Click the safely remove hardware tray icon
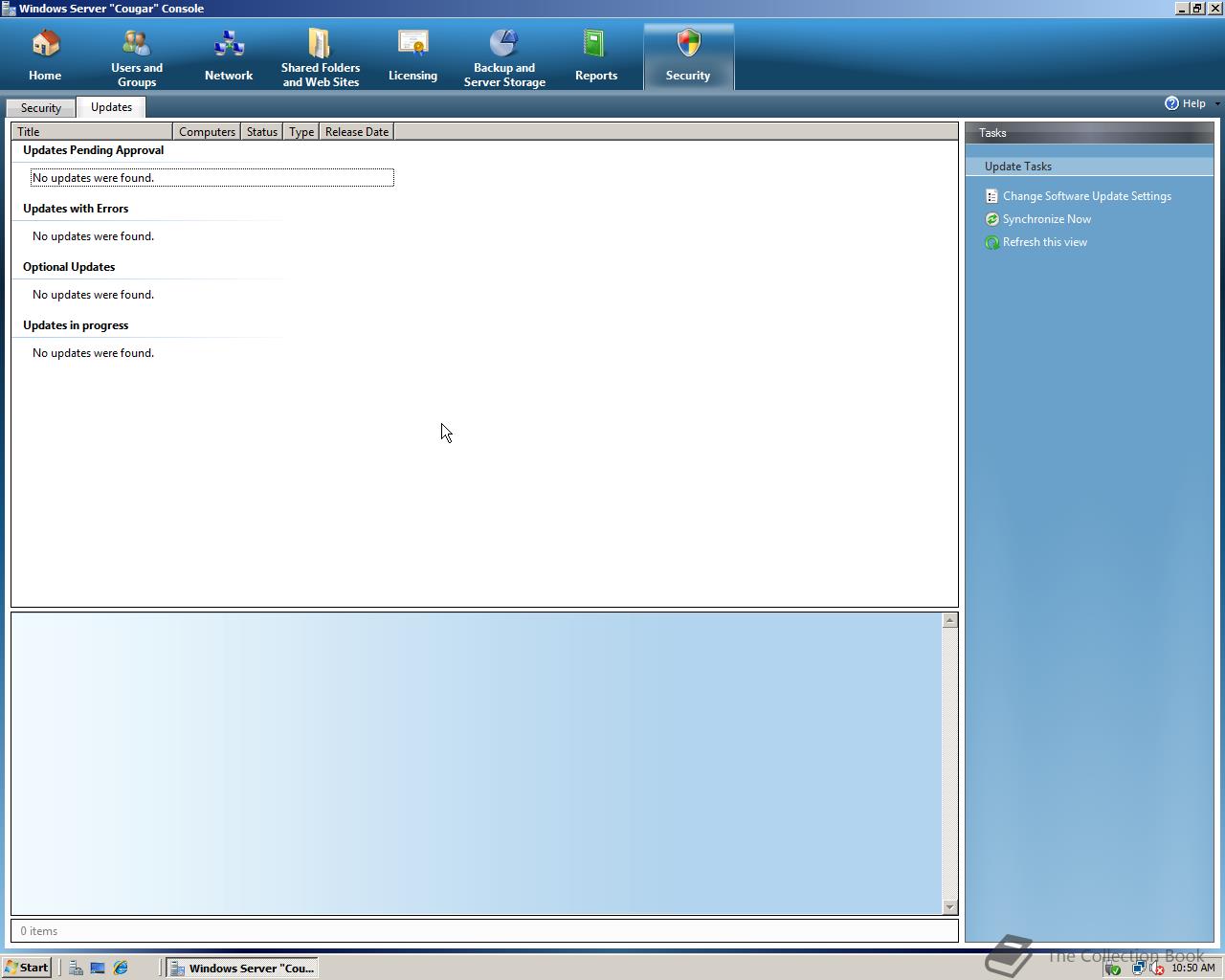Viewport: 1225px width, 980px height. [x=1112, y=968]
